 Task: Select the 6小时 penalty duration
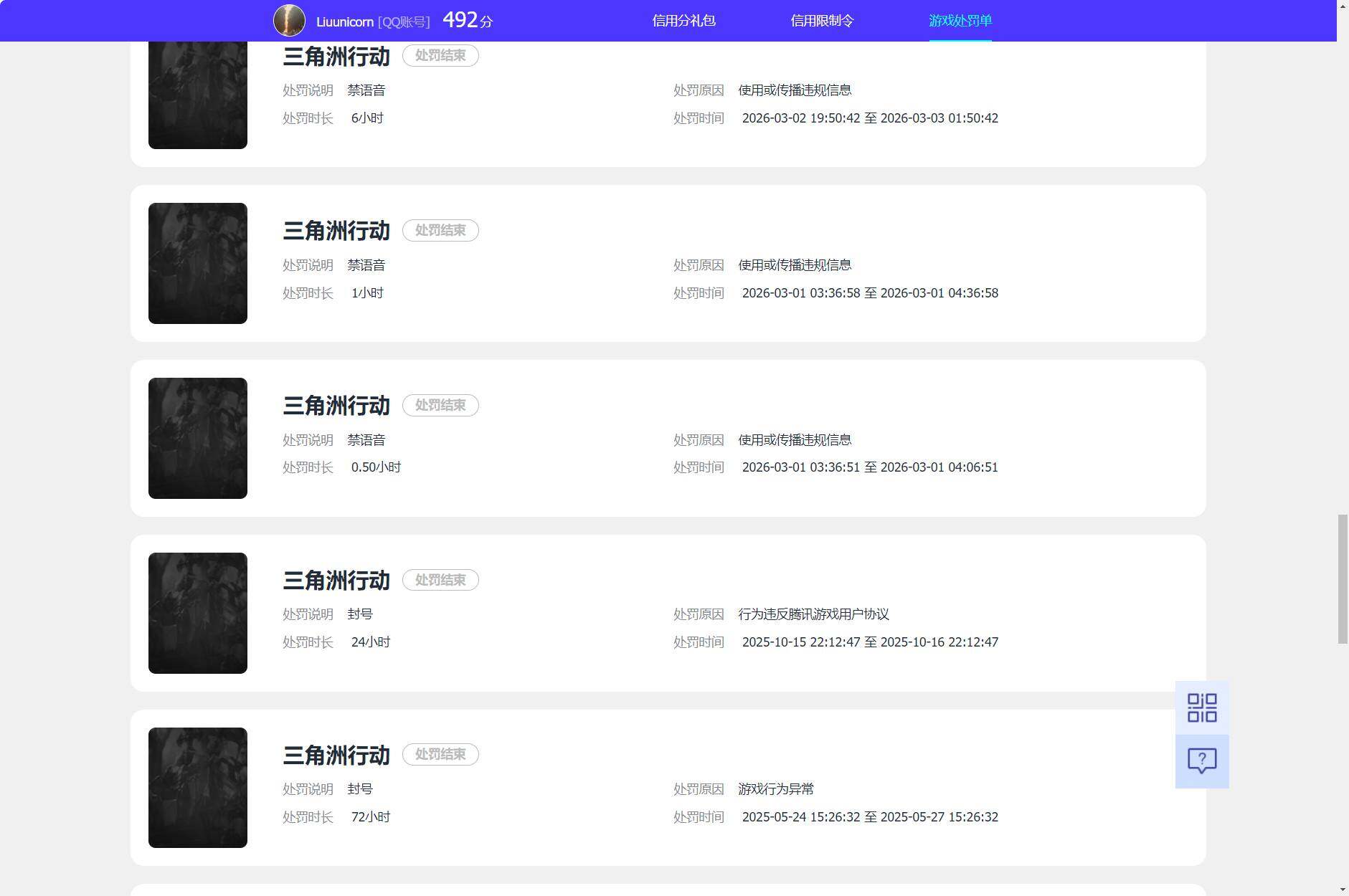tap(367, 118)
